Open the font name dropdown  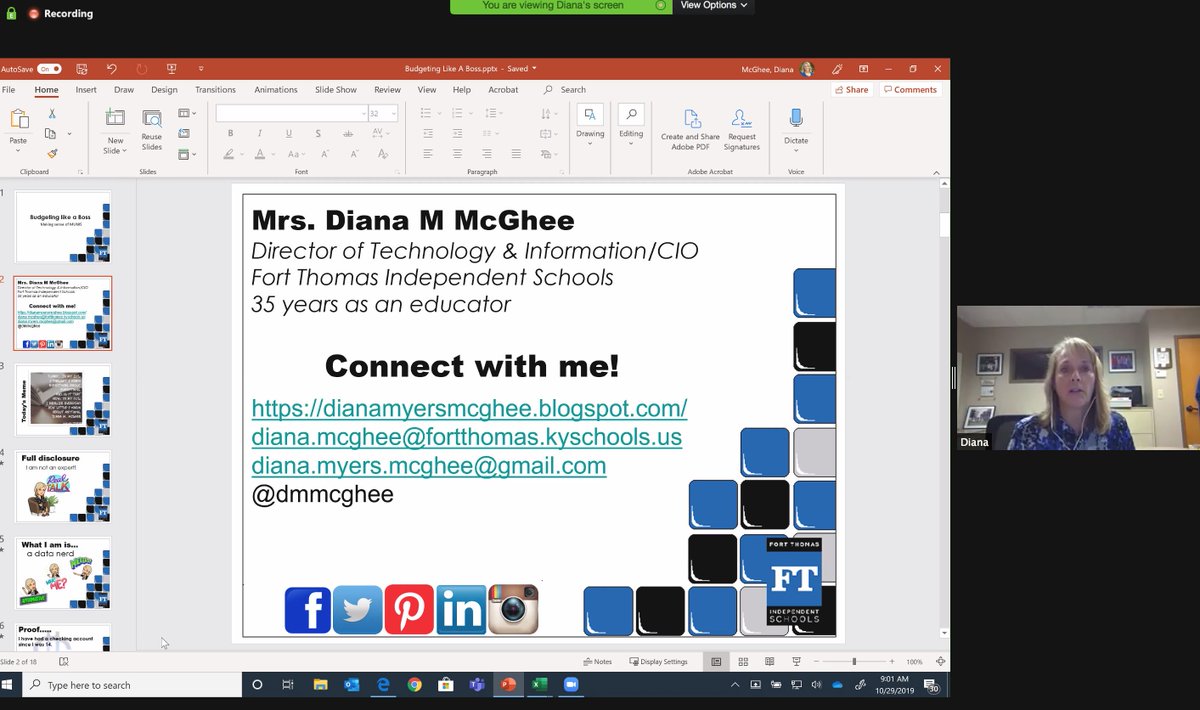tap(363, 114)
